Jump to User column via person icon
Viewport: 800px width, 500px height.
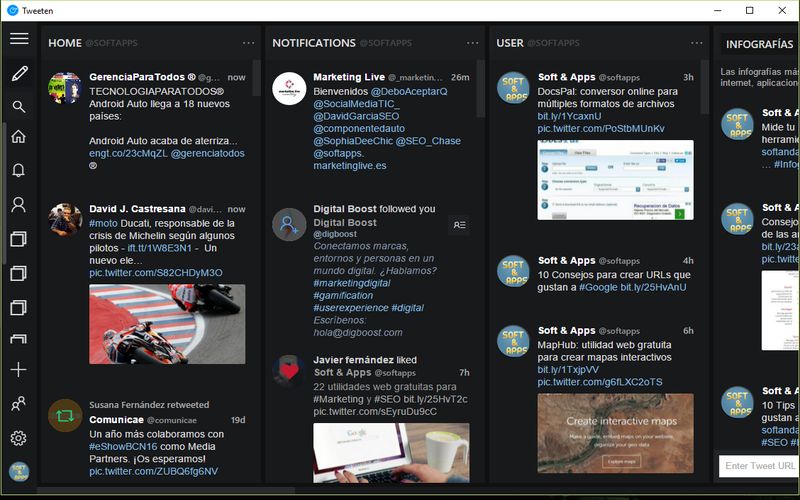(18, 205)
